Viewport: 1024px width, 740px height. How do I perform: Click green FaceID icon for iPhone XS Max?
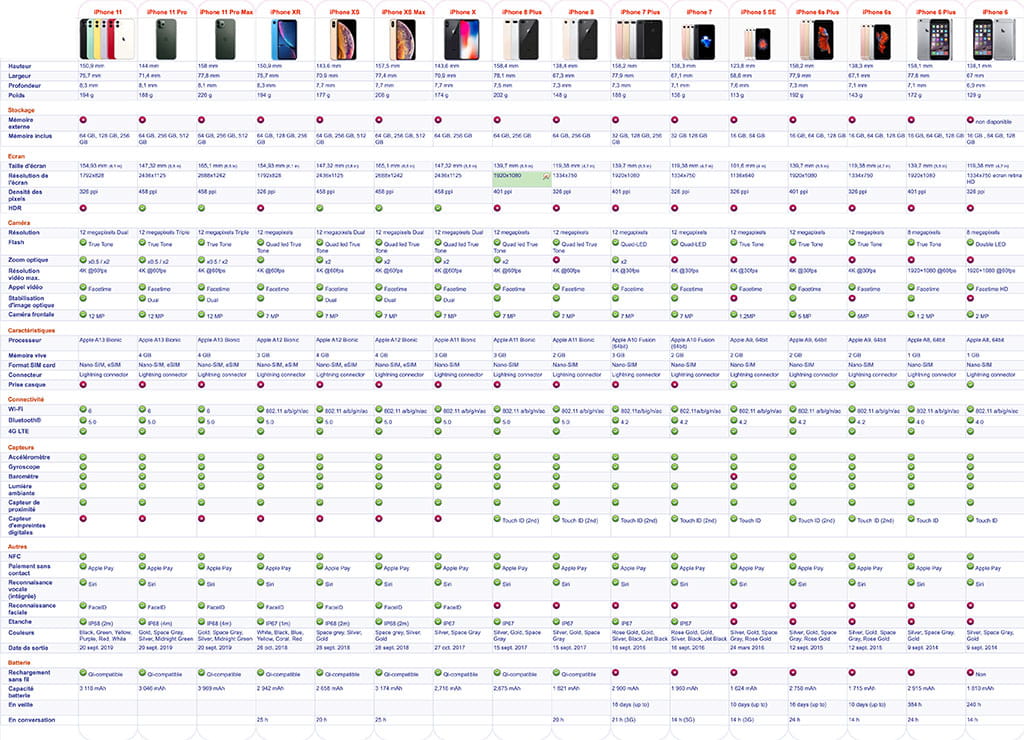[x=379, y=605]
